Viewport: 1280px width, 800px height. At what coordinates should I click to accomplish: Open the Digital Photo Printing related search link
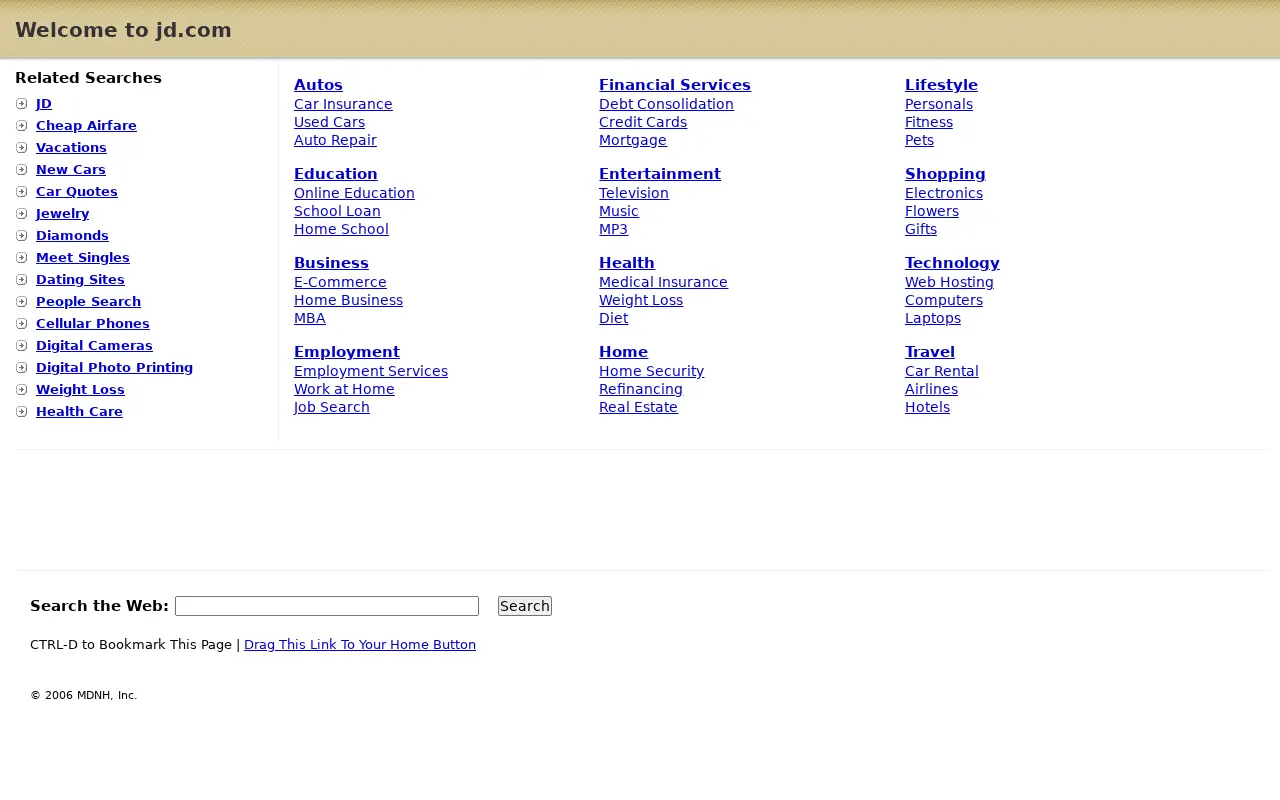click(114, 368)
